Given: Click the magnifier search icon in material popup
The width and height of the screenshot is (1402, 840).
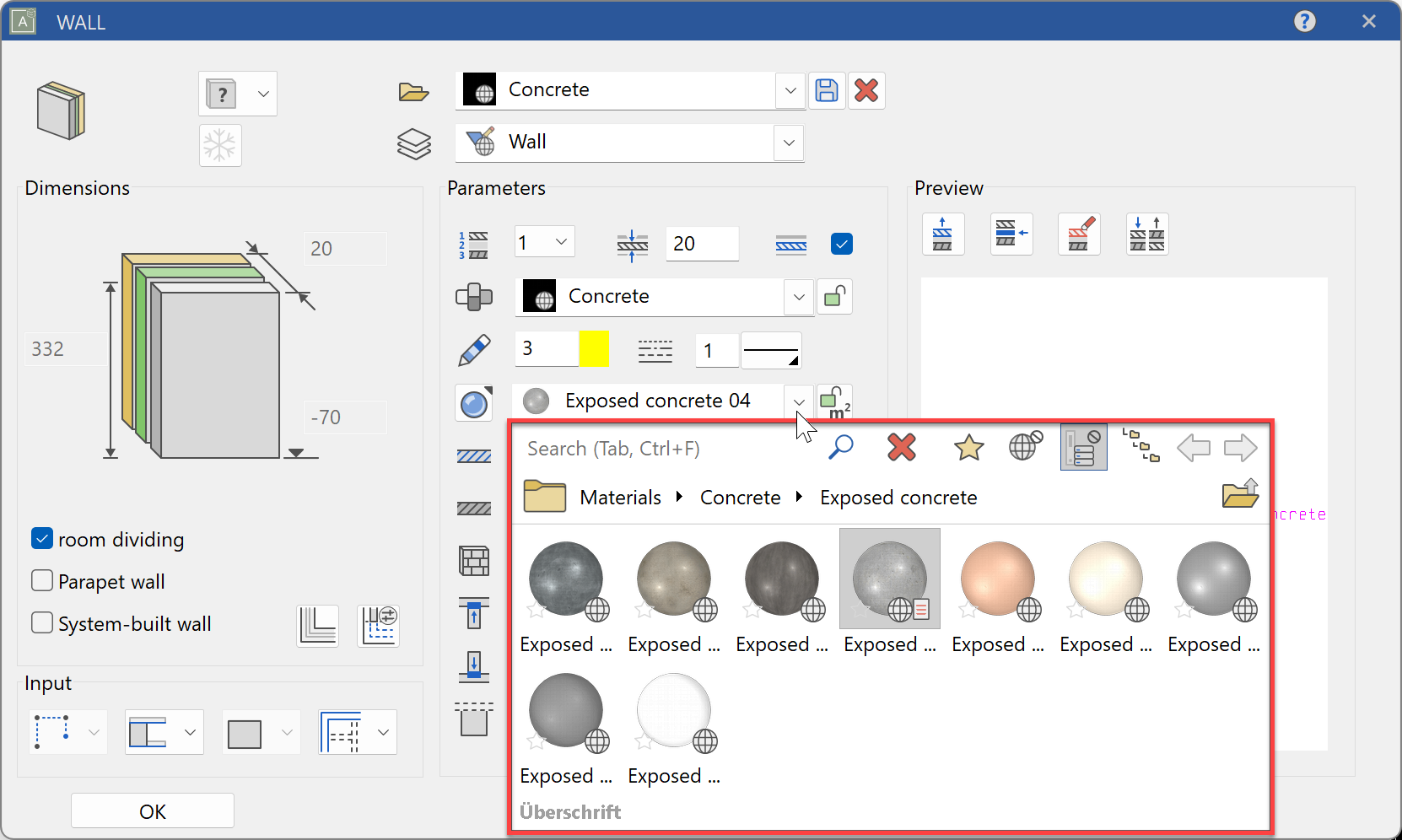Looking at the screenshot, I should tap(840, 448).
